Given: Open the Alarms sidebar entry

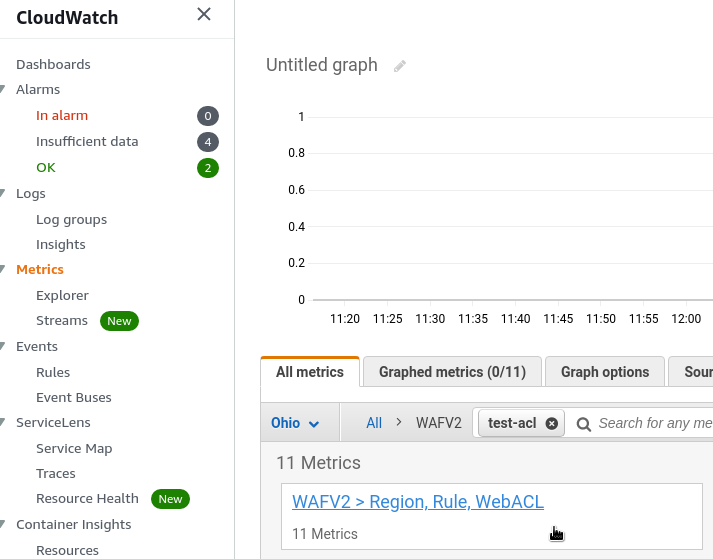Looking at the screenshot, I should (38, 90).
